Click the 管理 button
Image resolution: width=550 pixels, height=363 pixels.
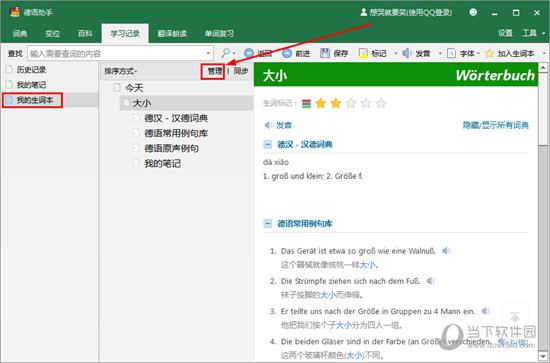(x=215, y=71)
